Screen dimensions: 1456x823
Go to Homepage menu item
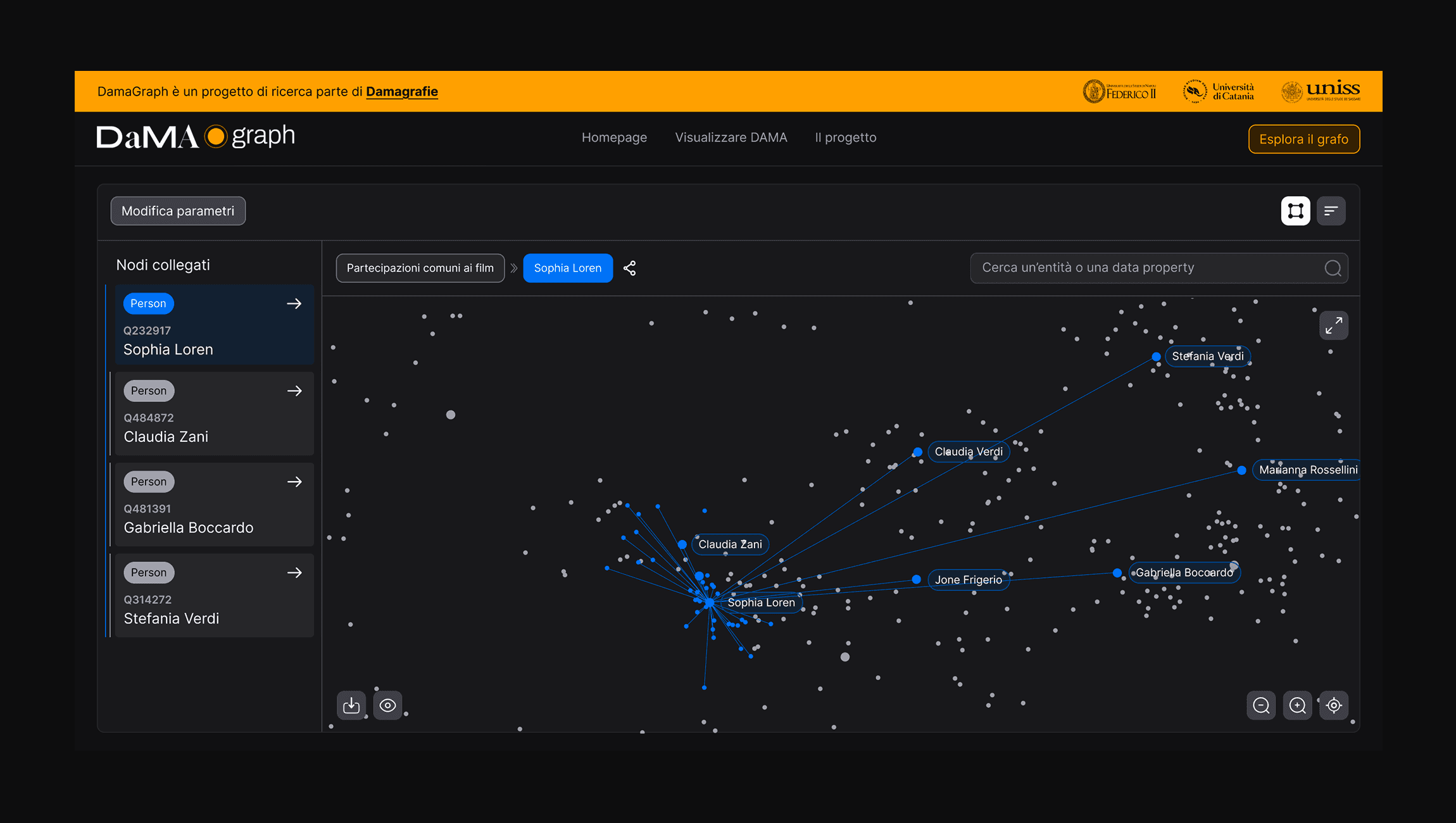pyautogui.click(x=614, y=137)
